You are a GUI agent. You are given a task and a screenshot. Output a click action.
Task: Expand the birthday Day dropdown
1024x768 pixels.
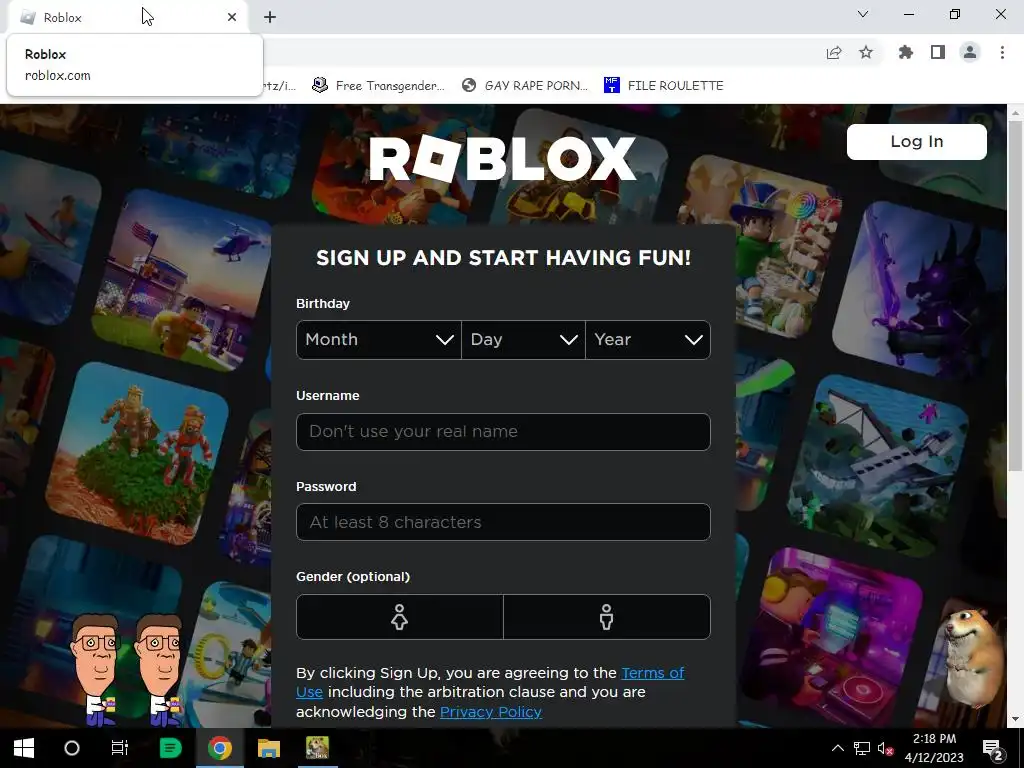pyautogui.click(x=523, y=340)
